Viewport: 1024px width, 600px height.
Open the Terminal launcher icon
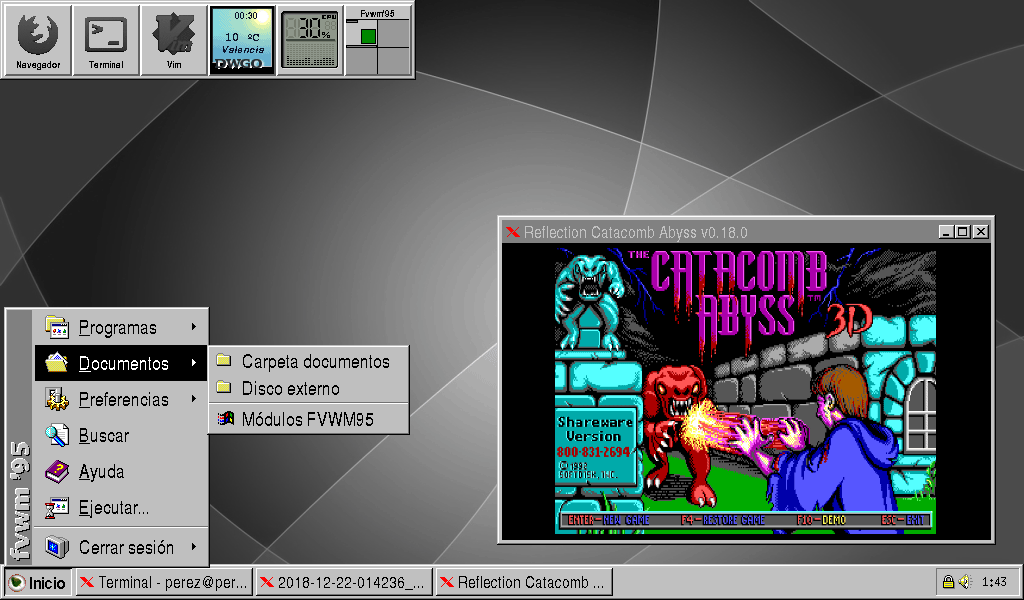point(106,40)
